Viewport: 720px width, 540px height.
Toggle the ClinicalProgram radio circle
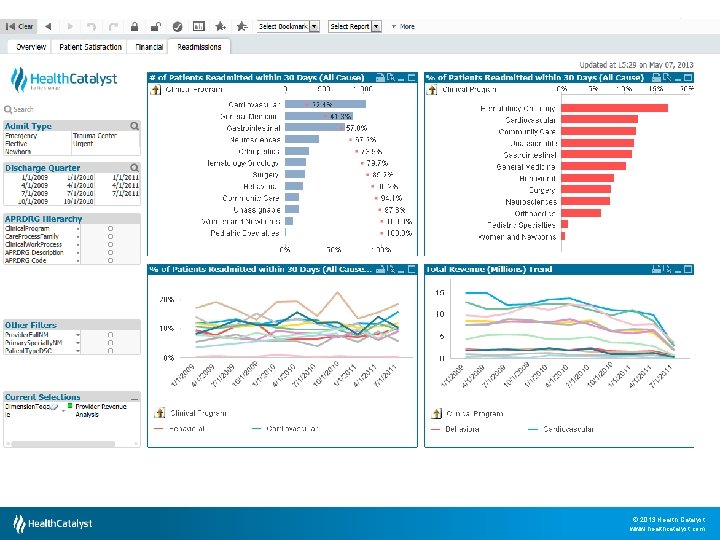[110, 229]
